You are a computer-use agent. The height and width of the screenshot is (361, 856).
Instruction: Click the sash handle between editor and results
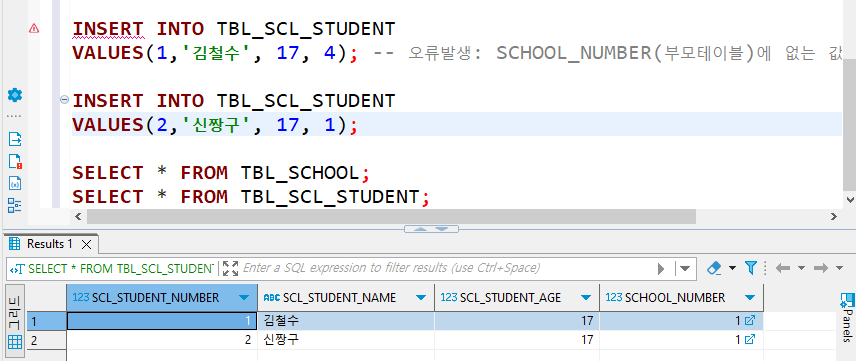[x=431, y=229]
